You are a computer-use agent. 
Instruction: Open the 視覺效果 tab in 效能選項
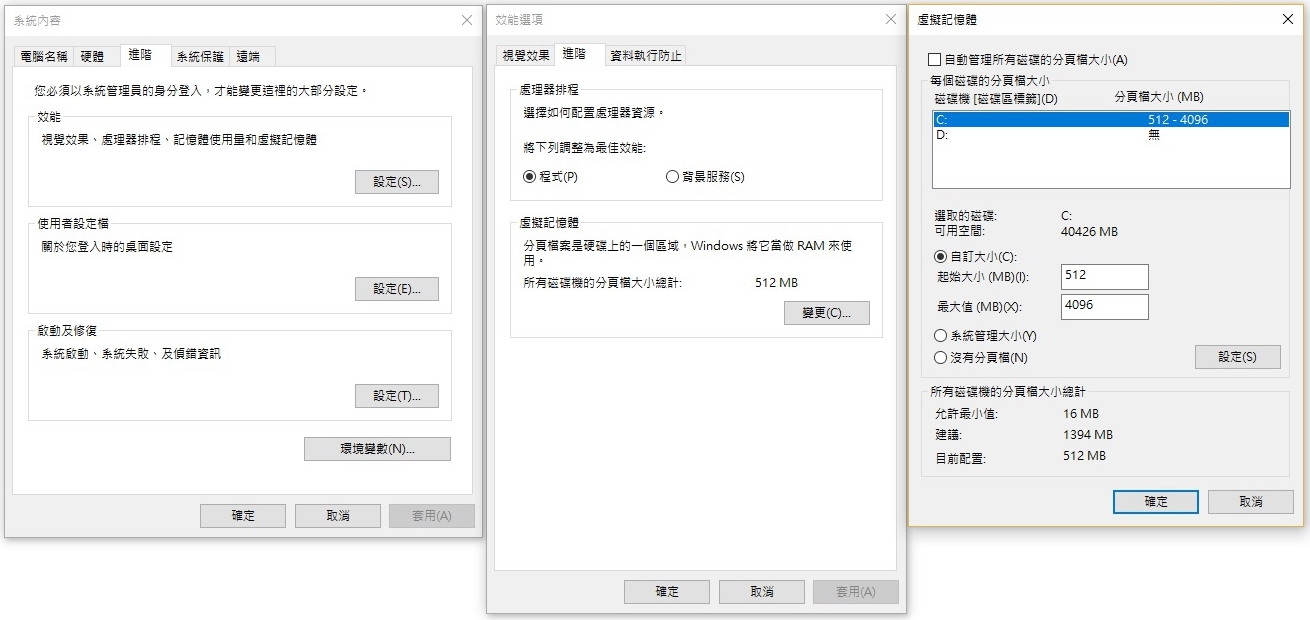coord(526,56)
